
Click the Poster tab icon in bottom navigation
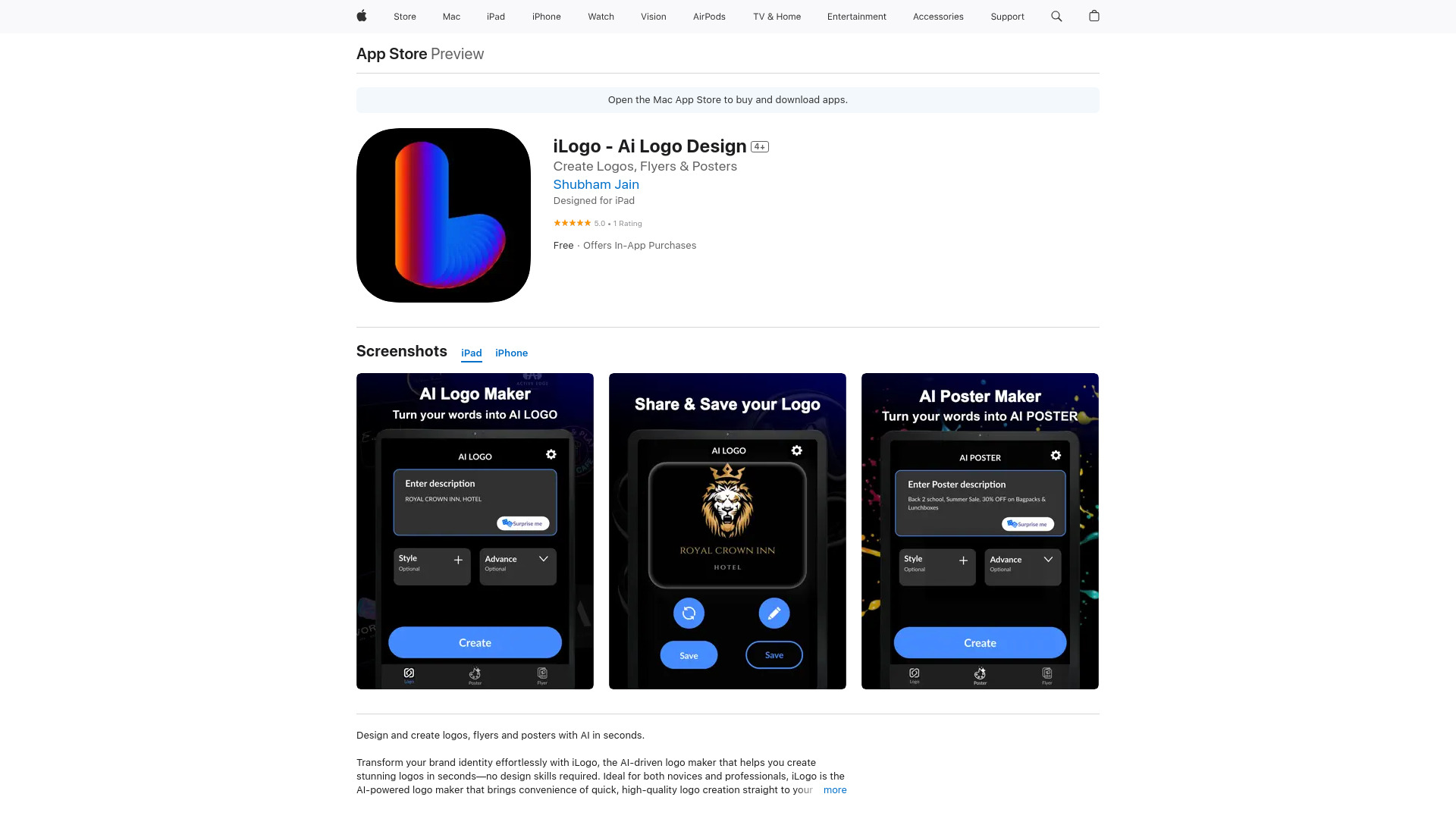tap(475, 673)
